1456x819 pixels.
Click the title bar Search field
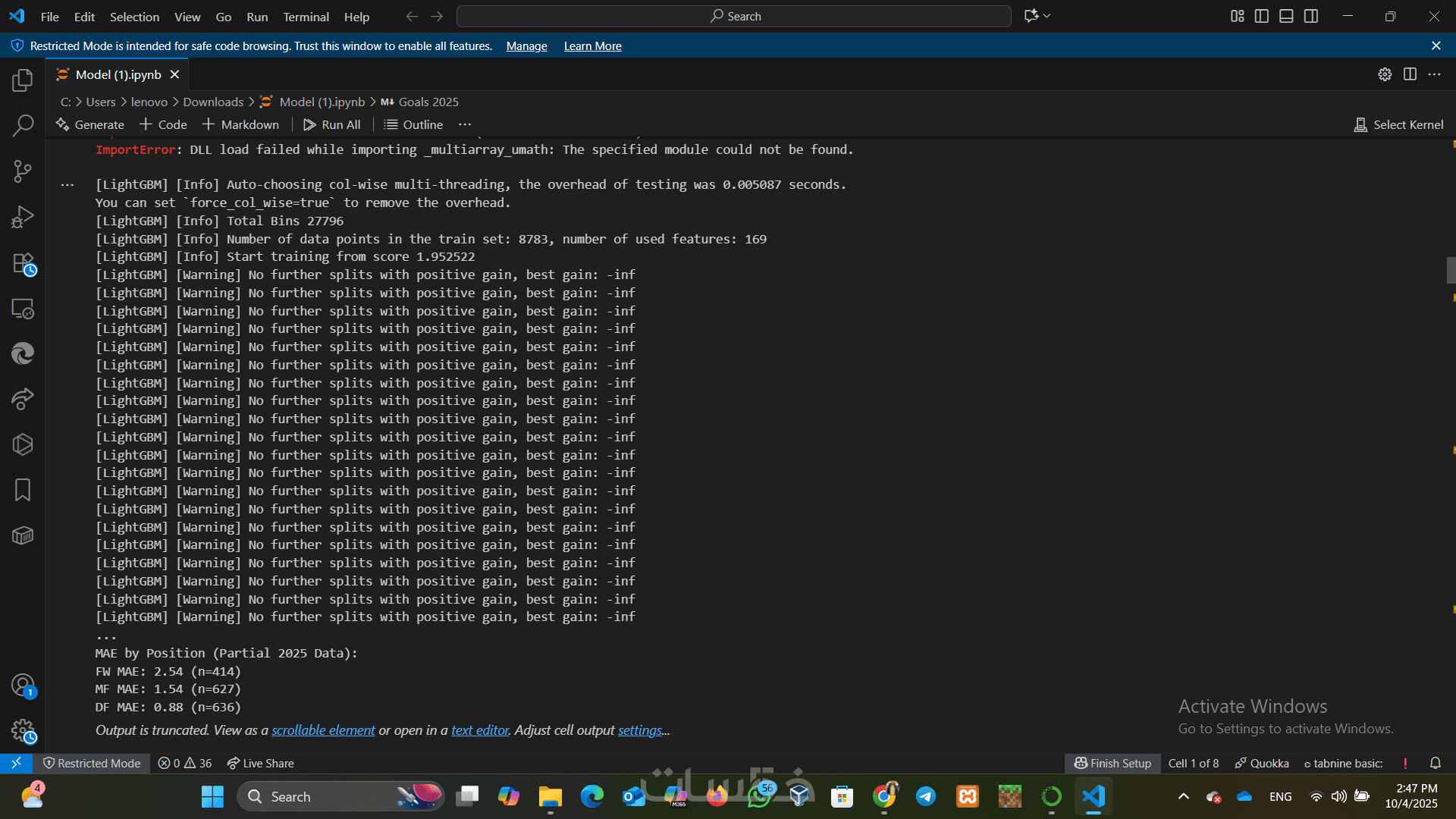734,16
